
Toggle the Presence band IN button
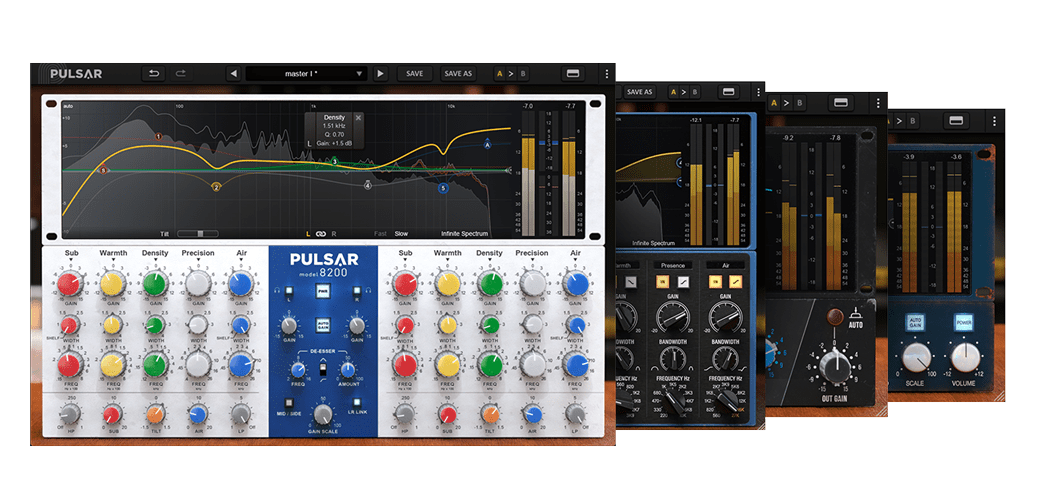[x=662, y=283]
